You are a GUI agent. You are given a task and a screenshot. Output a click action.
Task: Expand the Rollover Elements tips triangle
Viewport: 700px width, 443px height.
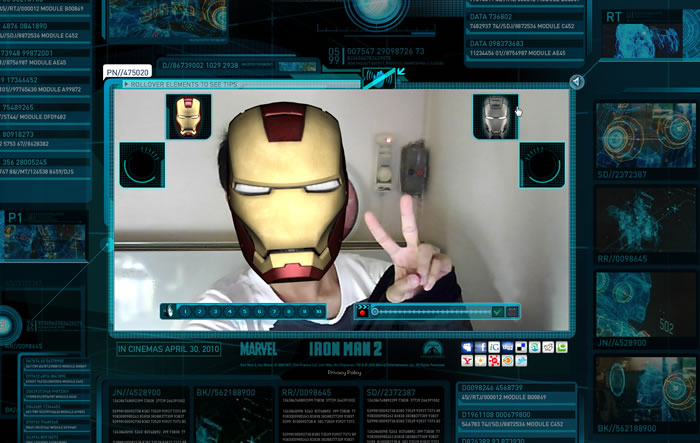pyautogui.click(x=126, y=84)
